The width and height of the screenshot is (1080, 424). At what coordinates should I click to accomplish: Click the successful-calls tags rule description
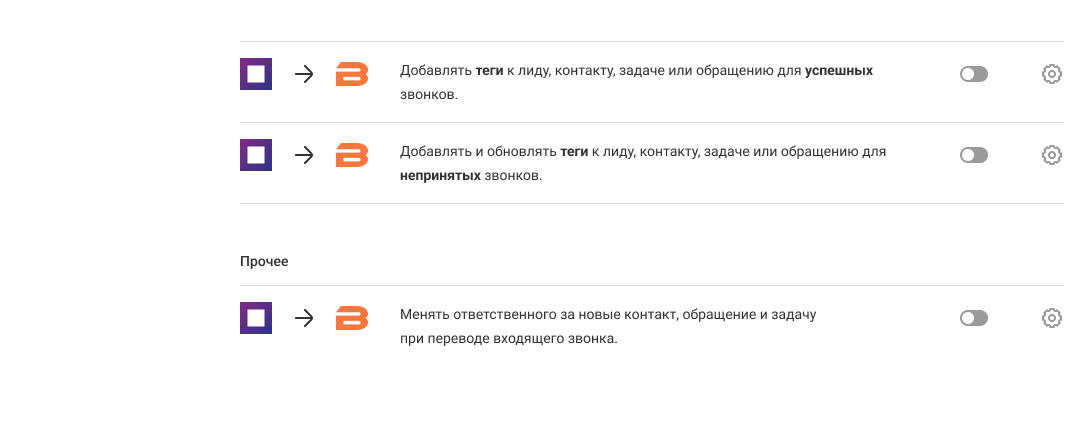[x=636, y=83]
